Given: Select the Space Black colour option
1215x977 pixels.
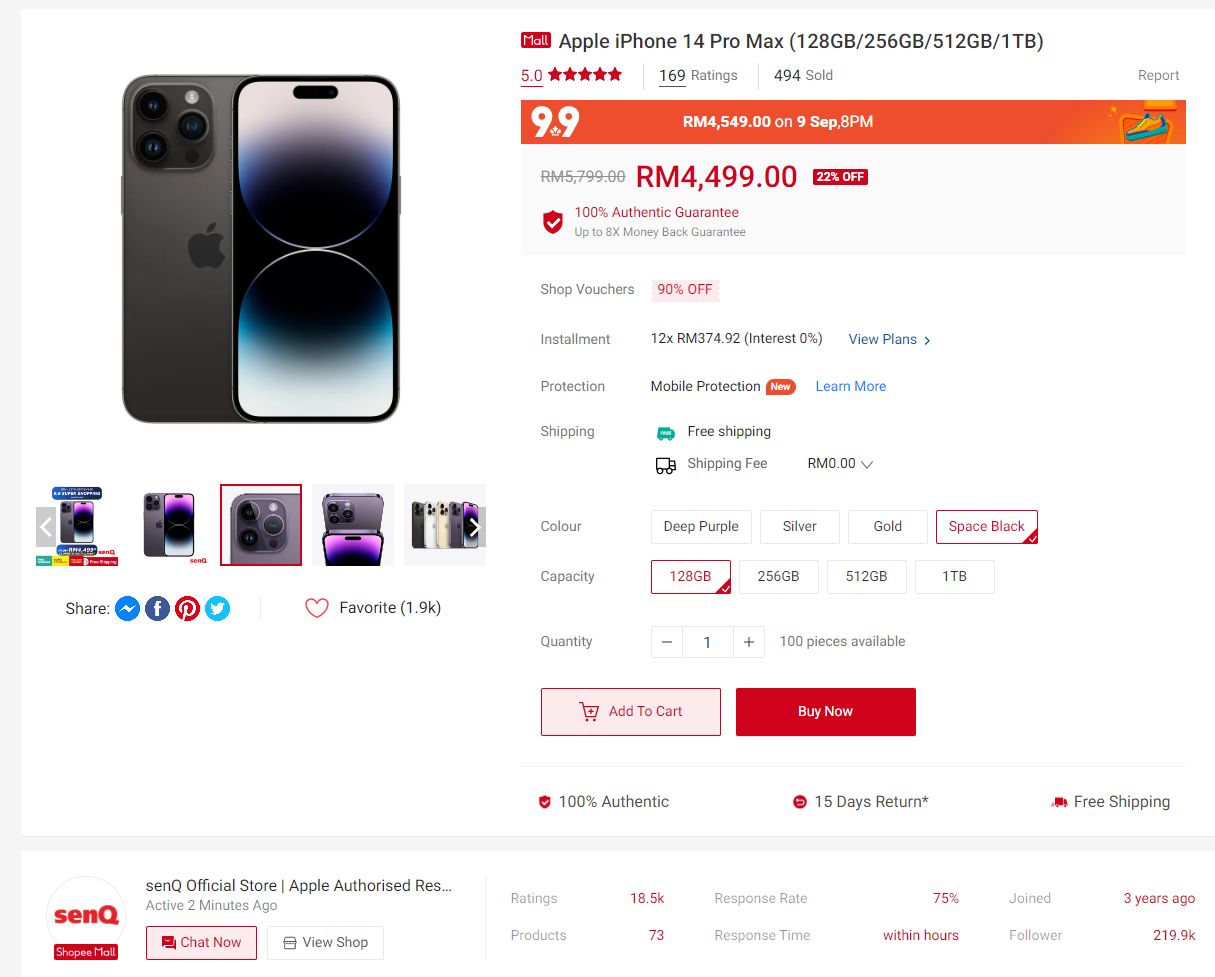Looking at the screenshot, I should 987,526.
